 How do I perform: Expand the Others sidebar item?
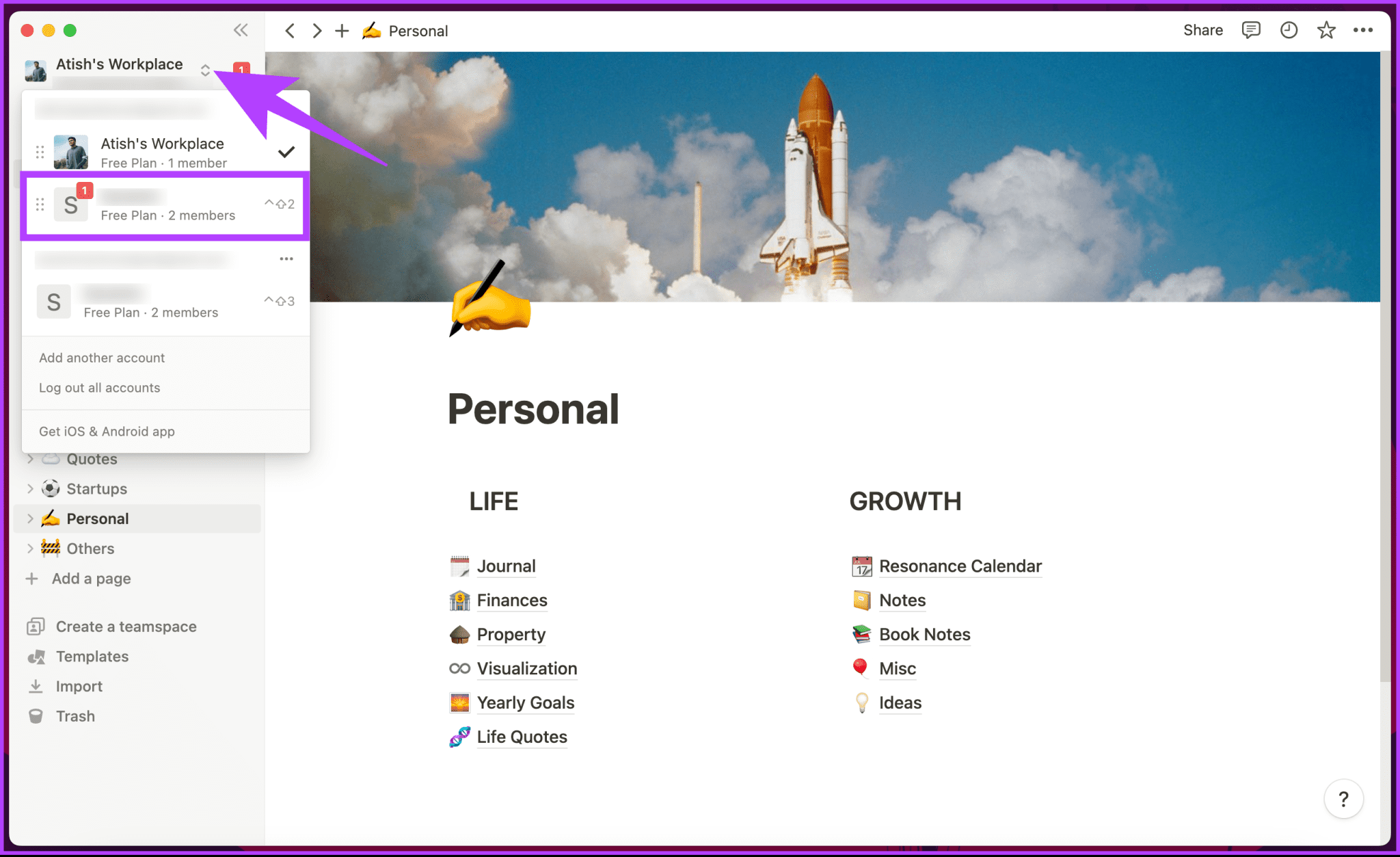(30, 548)
